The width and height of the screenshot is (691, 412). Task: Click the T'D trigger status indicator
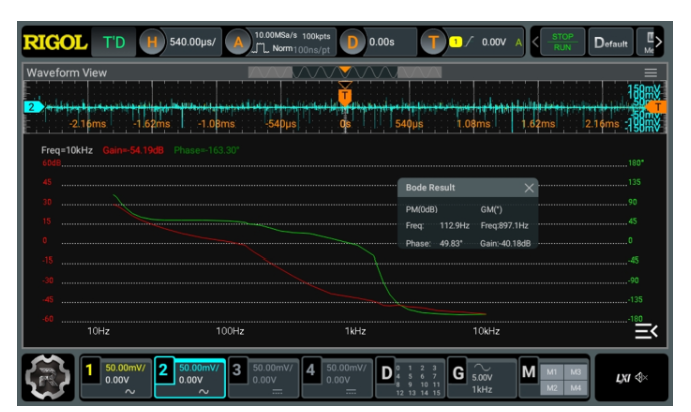pyautogui.click(x=114, y=42)
